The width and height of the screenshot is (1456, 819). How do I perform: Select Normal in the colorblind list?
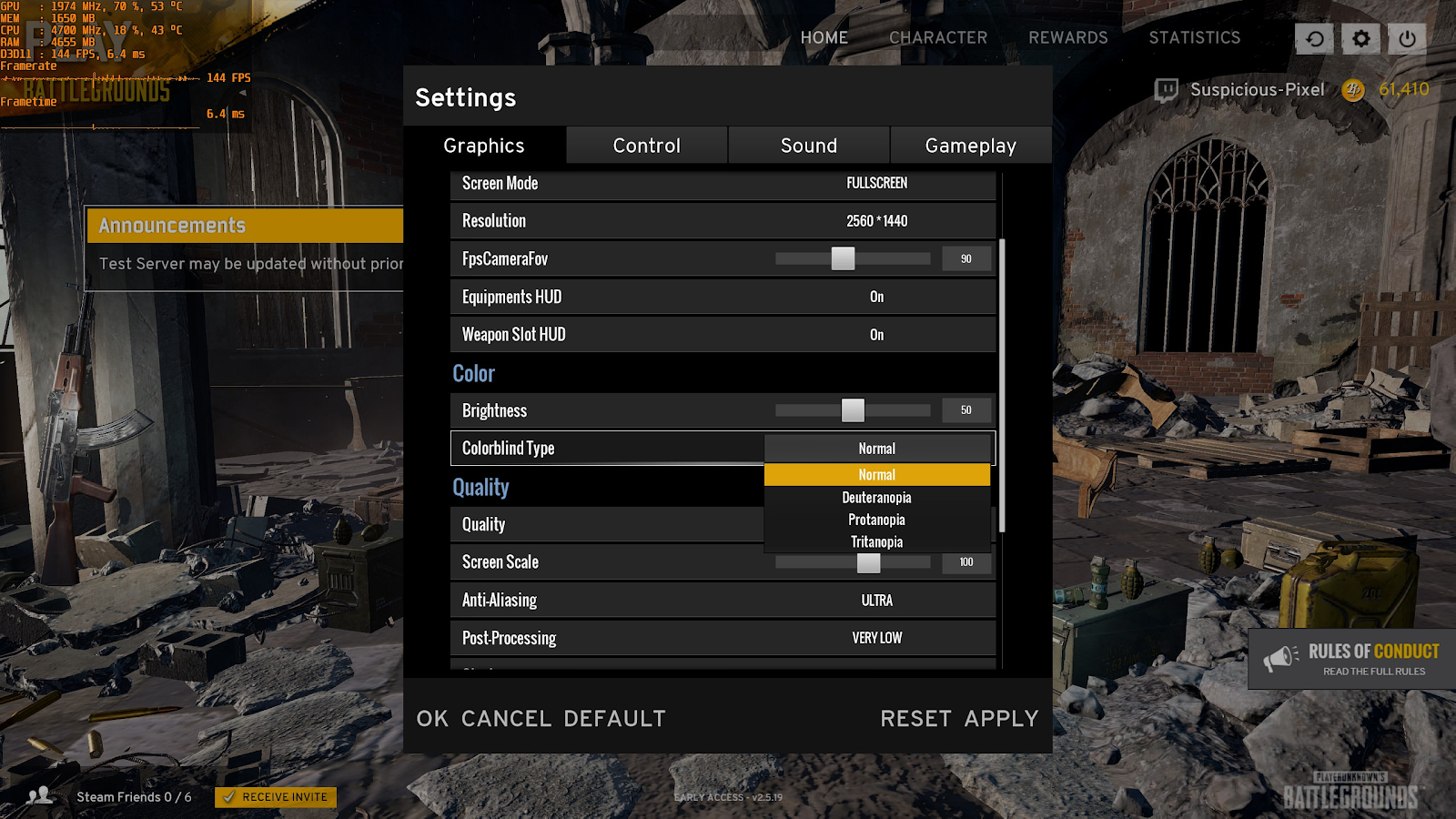tap(877, 475)
